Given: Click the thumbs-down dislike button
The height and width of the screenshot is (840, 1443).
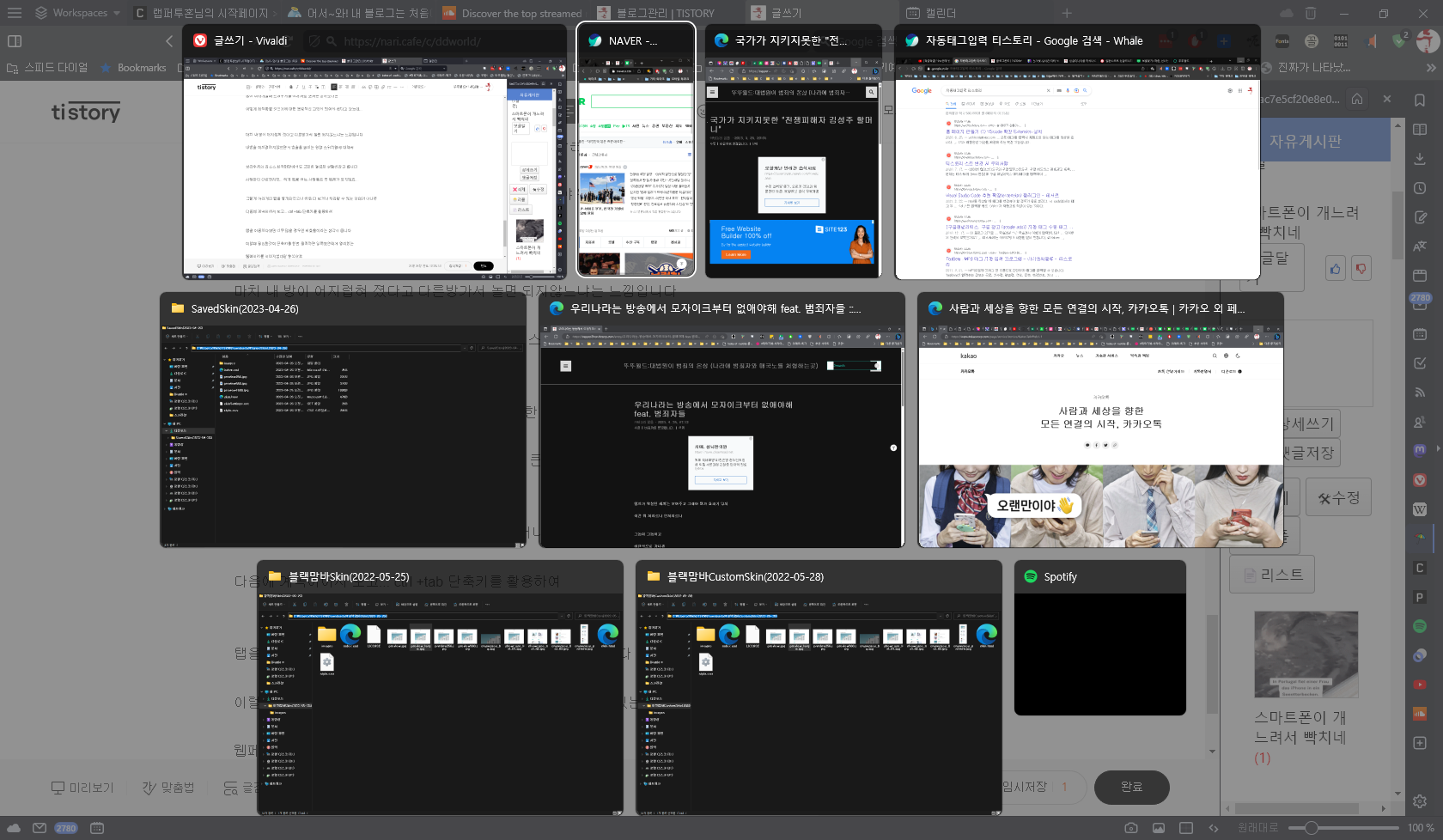Looking at the screenshot, I should coord(1361,269).
